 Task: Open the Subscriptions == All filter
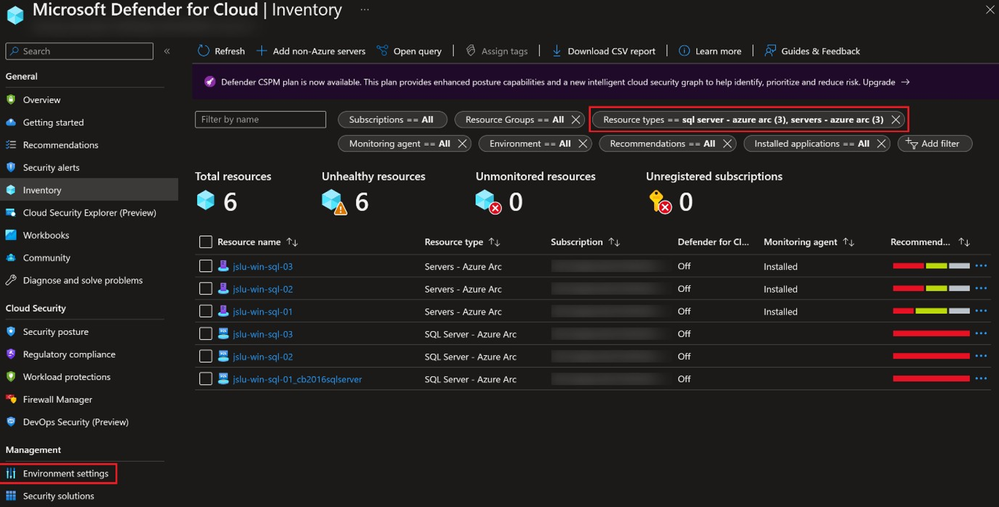pyautogui.click(x=392, y=120)
